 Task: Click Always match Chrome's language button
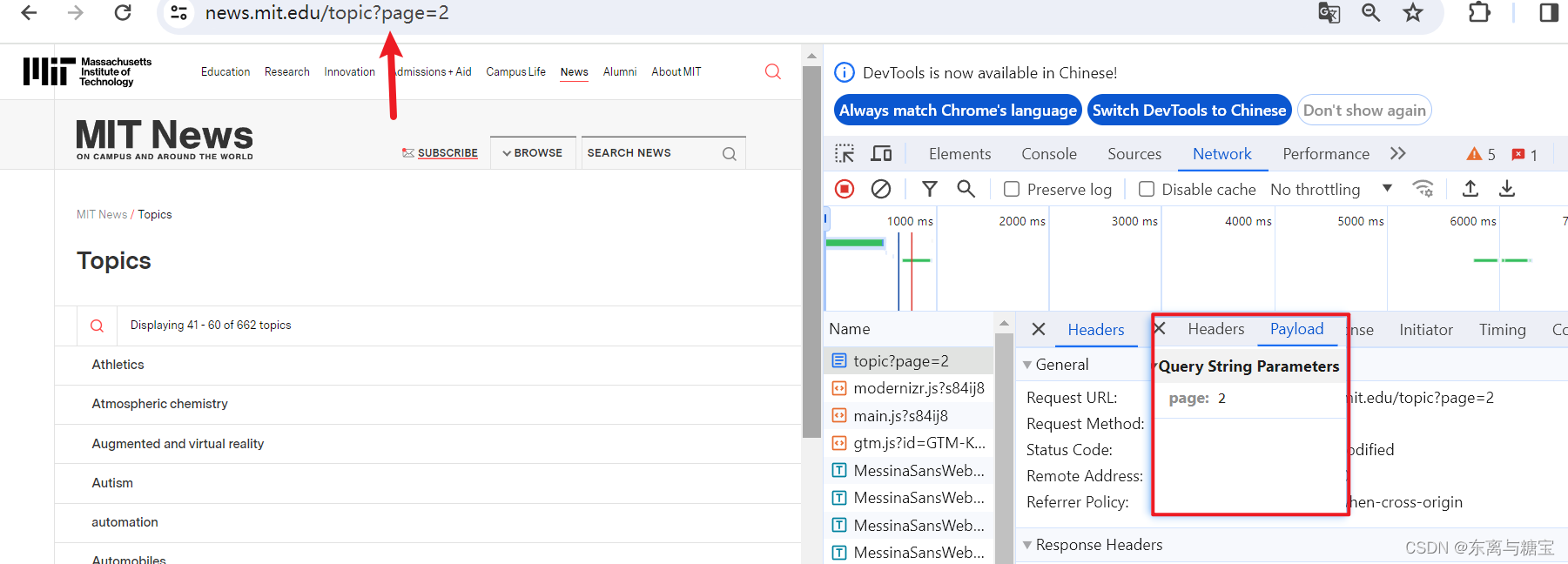(958, 111)
